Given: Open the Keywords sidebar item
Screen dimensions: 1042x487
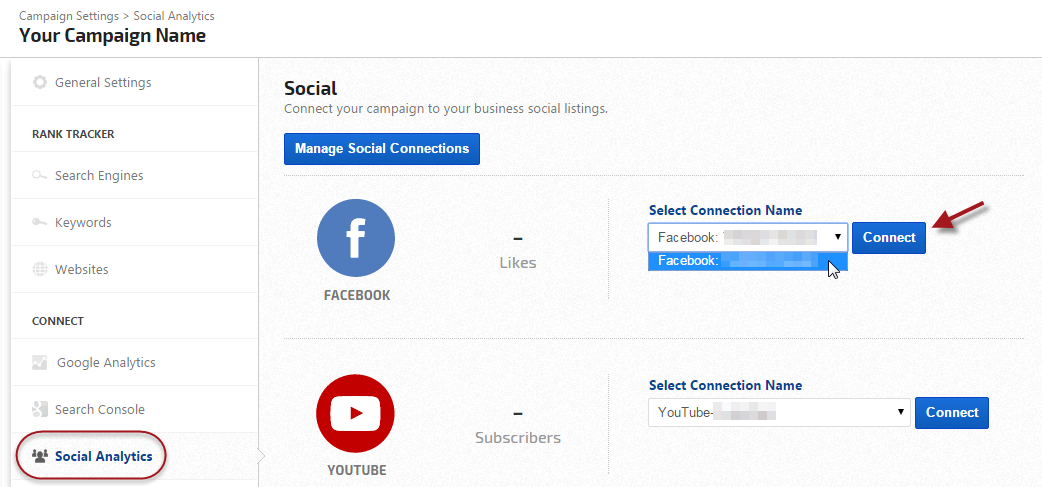Looking at the screenshot, I should 83,222.
